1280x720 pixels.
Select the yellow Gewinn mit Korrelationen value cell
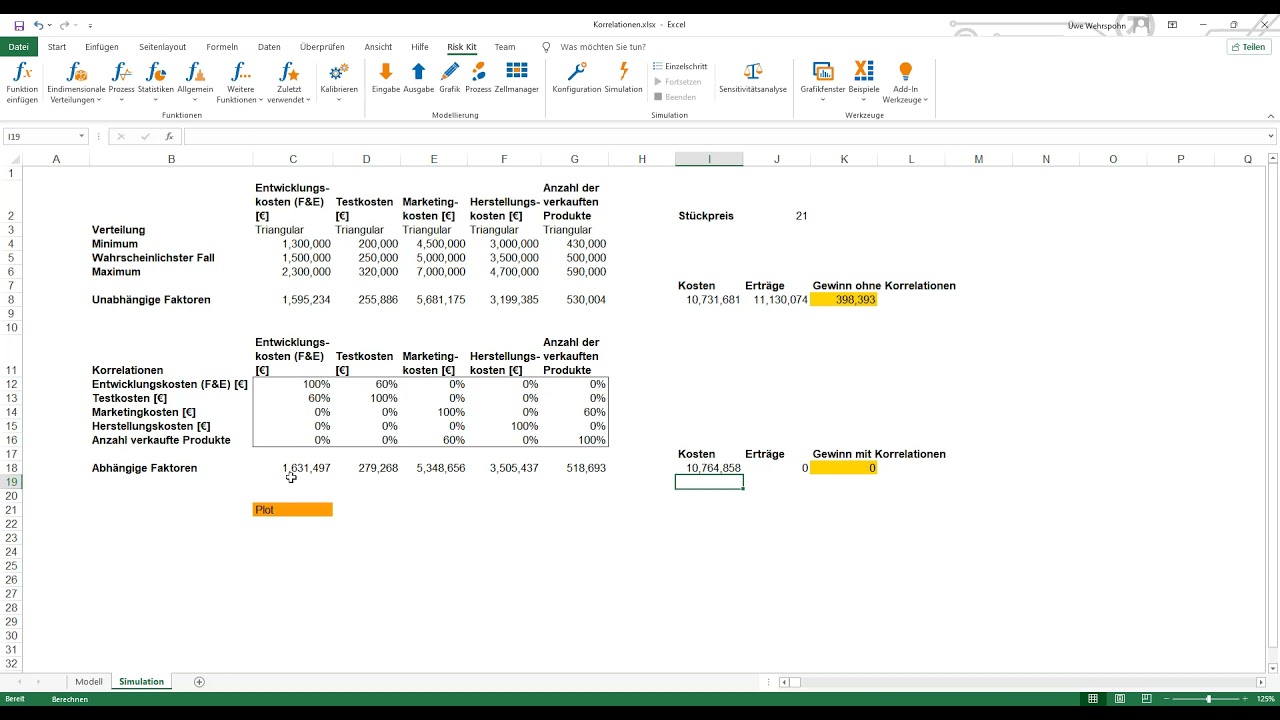click(x=843, y=468)
